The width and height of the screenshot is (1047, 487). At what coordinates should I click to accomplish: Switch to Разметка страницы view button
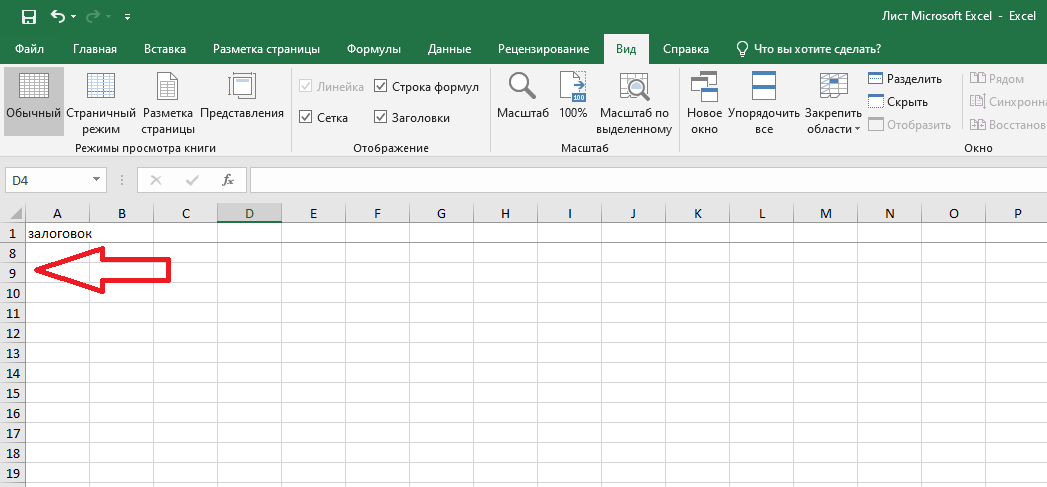pyautogui.click(x=168, y=102)
